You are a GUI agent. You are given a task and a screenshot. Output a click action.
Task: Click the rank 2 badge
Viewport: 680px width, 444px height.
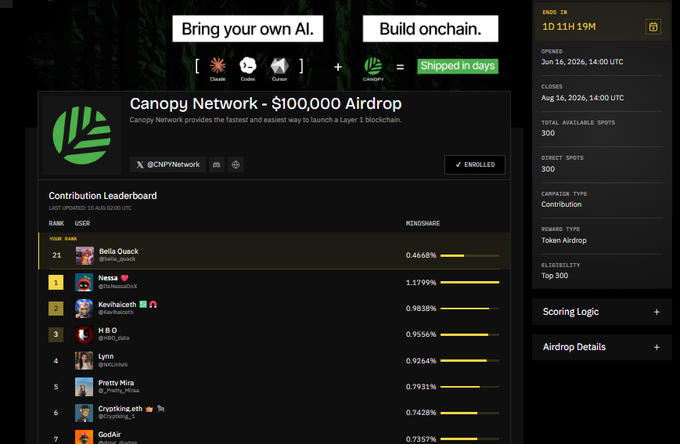coord(56,308)
